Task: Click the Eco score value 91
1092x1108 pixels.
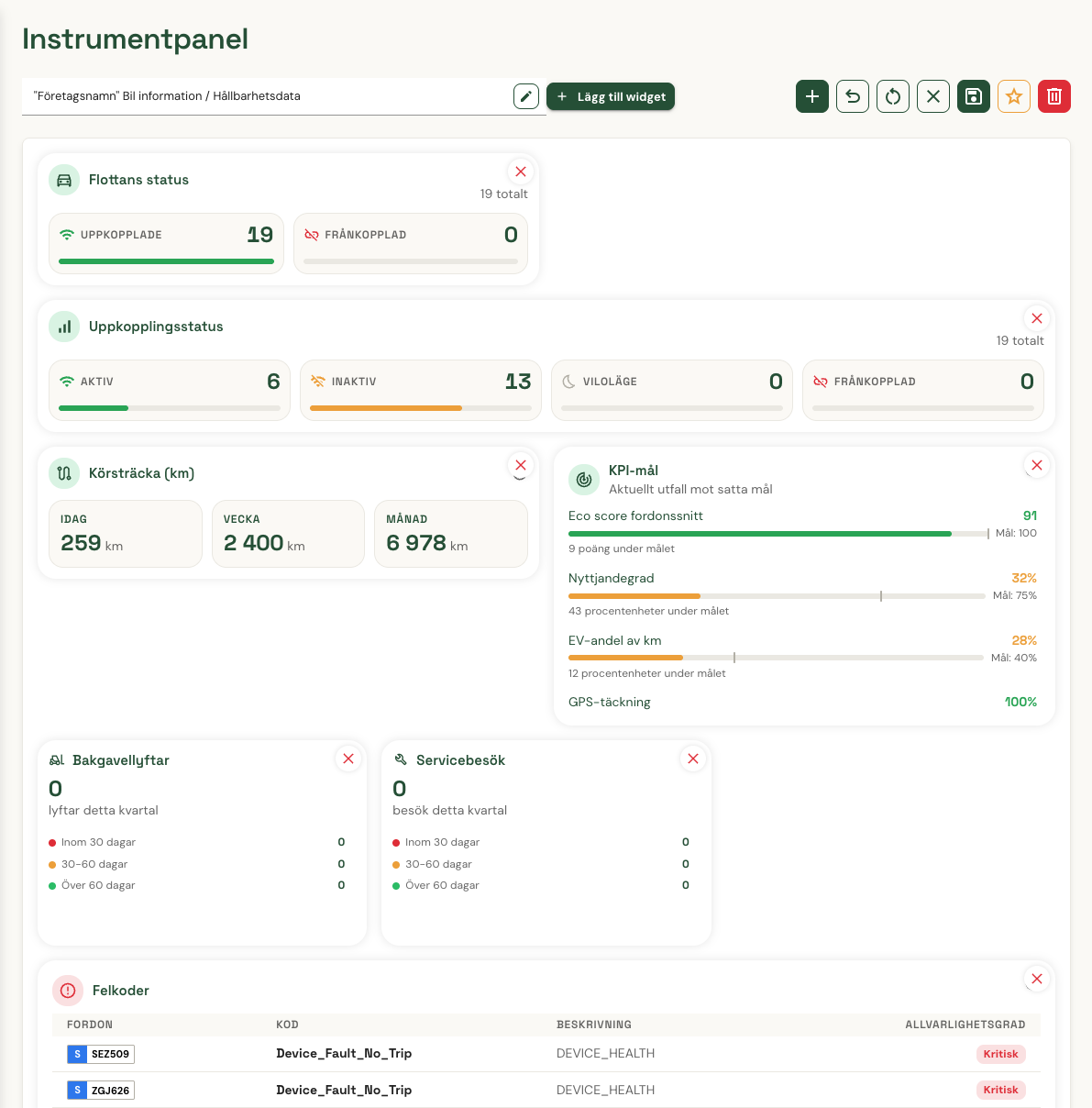Action: (x=1030, y=515)
